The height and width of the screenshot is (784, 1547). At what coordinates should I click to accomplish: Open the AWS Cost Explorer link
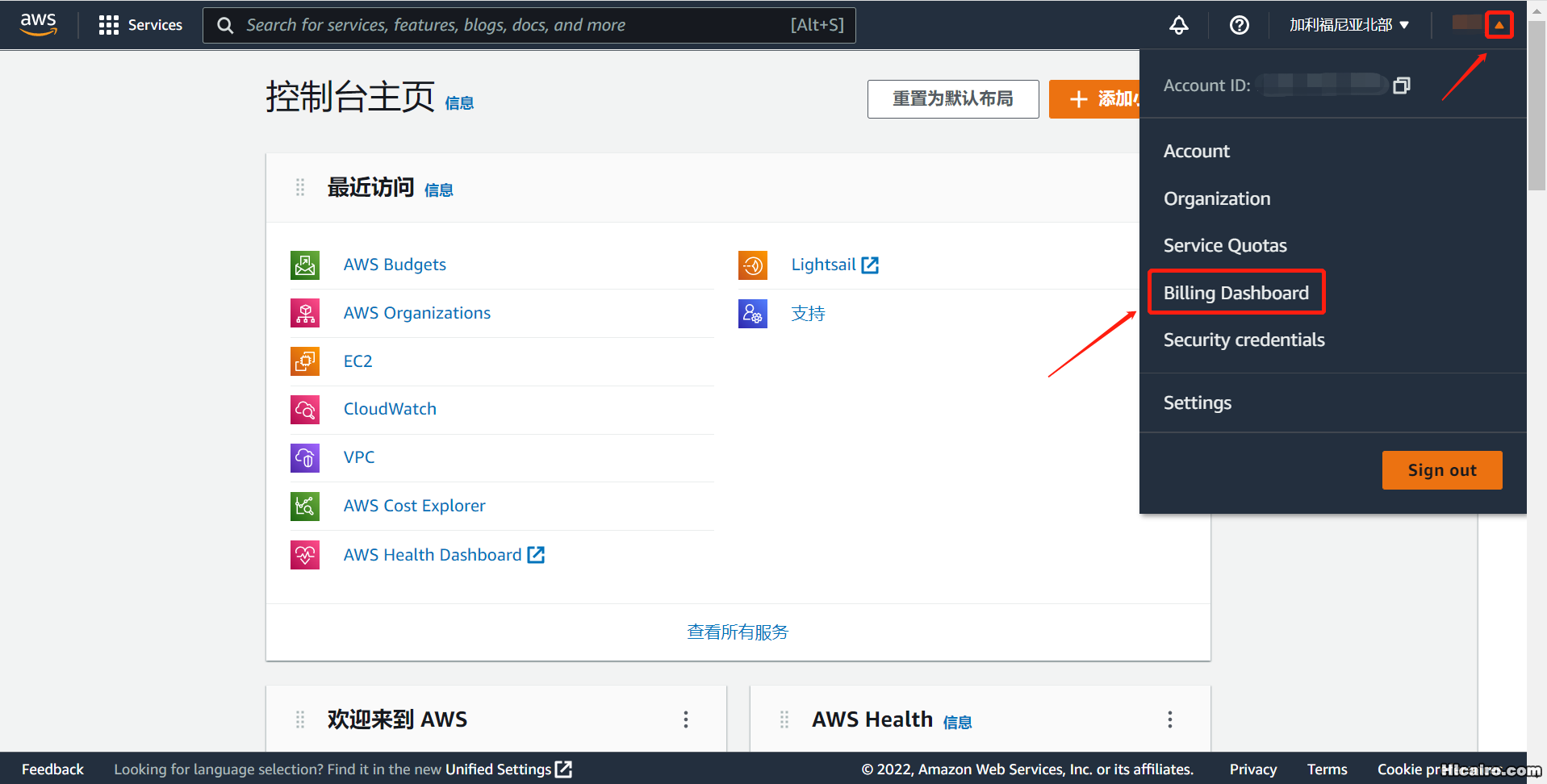tap(414, 506)
